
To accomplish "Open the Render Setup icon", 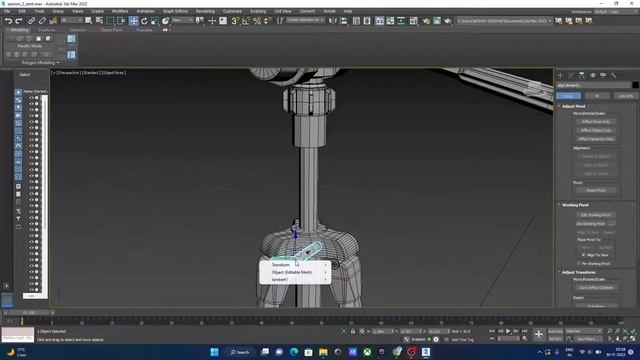I will 426,21.
